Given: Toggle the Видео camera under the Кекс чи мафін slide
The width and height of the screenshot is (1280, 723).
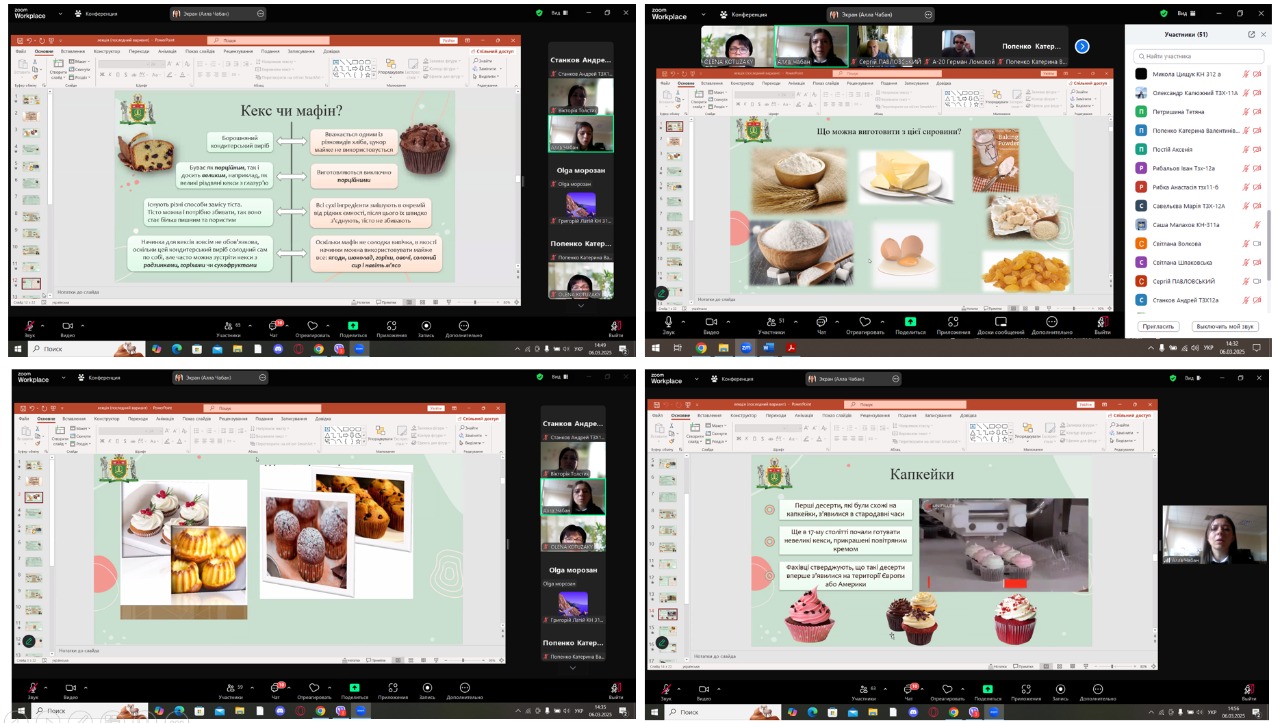Looking at the screenshot, I should (68, 325).
